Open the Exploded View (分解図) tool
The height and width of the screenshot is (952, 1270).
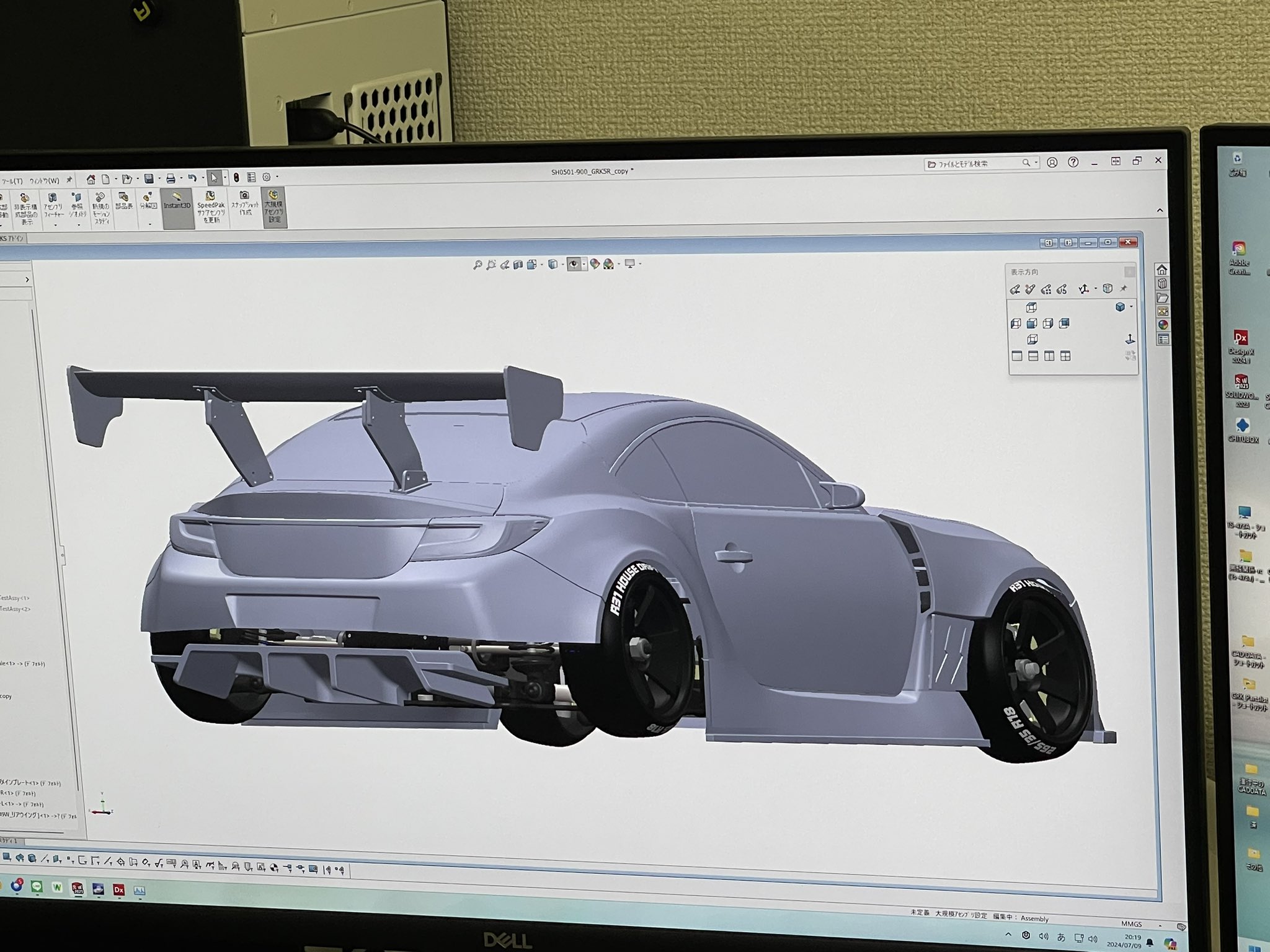[x=148, y=201]
